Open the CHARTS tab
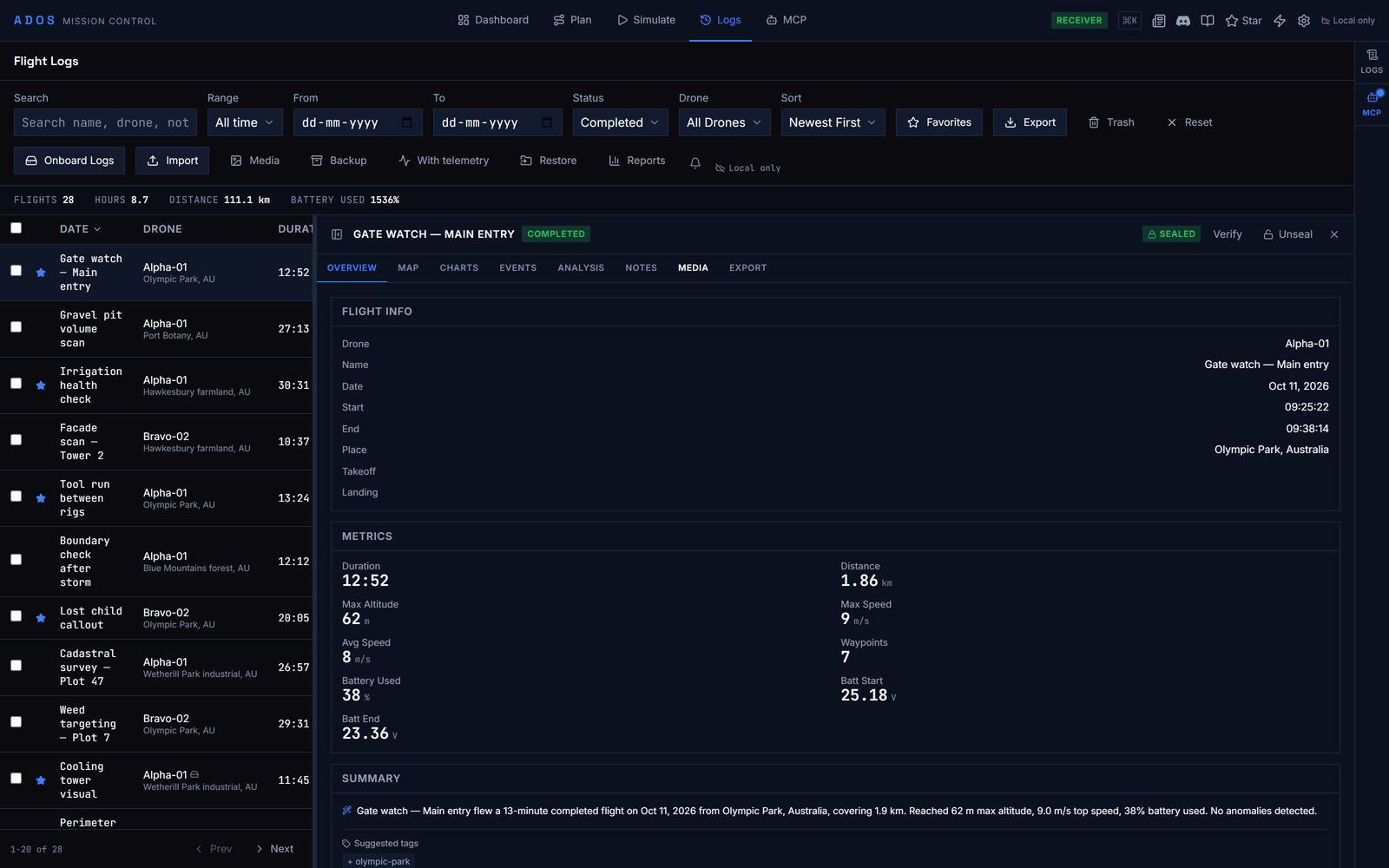This screenshot has height=868, width=1389. (x=459, y=268)
